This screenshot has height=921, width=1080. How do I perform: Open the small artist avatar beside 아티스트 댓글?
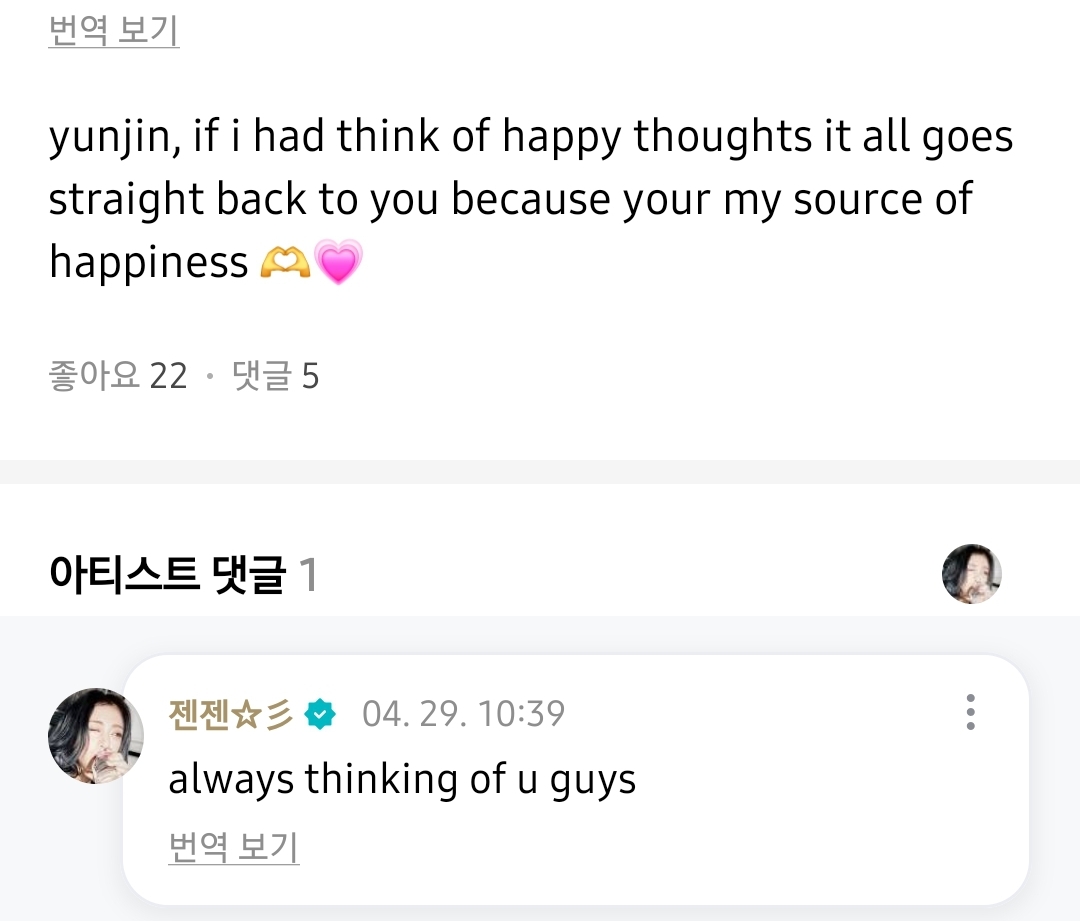971,574
